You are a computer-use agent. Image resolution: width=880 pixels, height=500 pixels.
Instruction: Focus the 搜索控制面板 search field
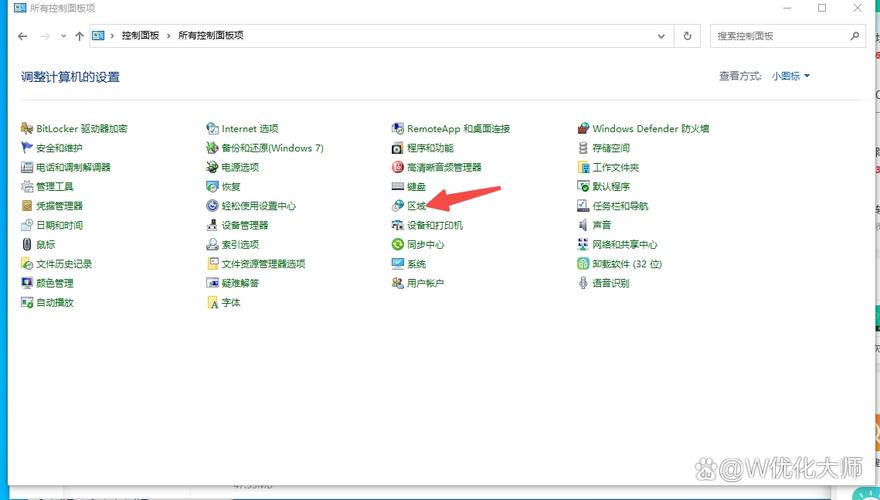pos(787,36)
